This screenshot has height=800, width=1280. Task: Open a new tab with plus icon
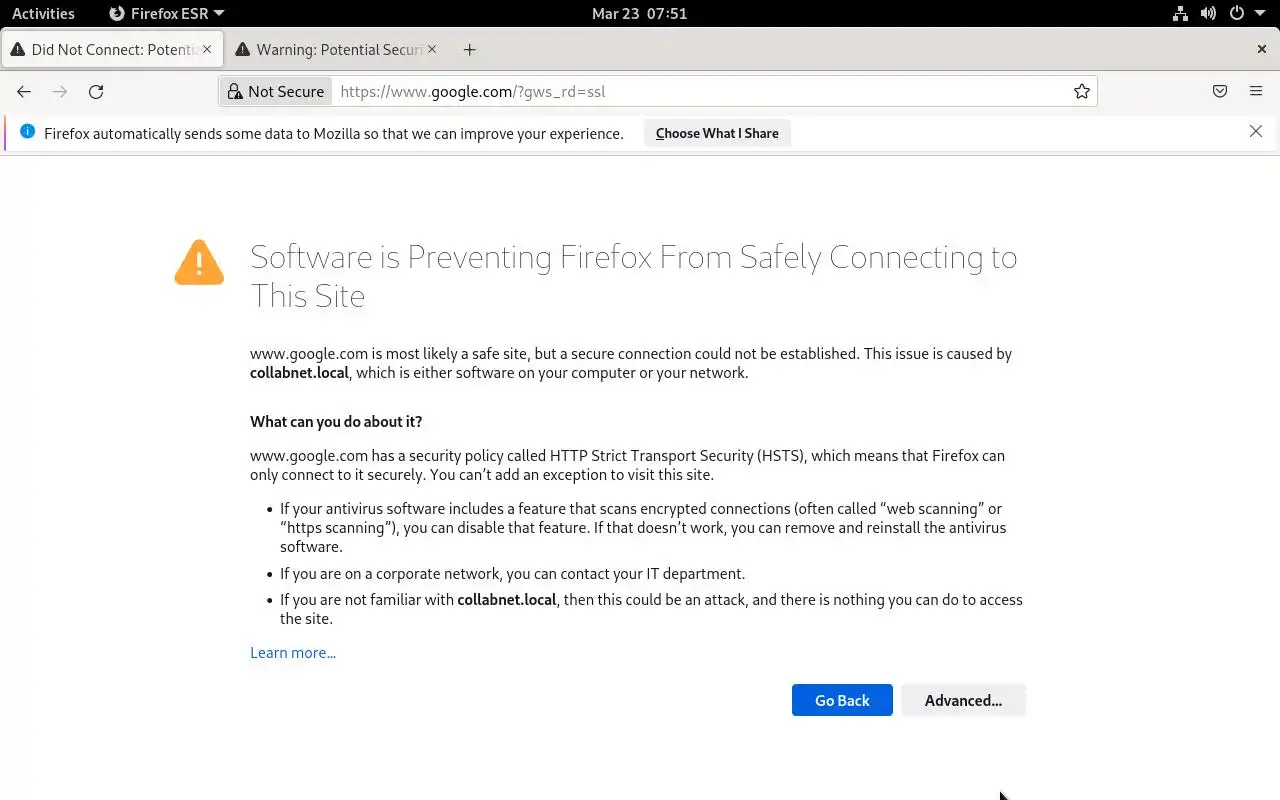[x=469, y=50]
